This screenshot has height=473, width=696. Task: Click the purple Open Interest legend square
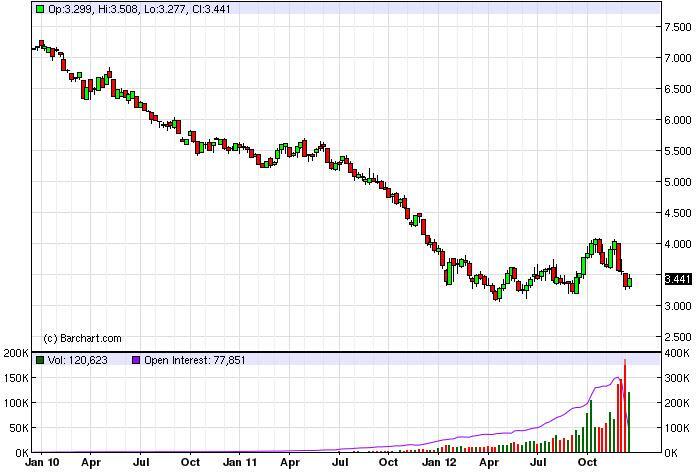(137, 359)
